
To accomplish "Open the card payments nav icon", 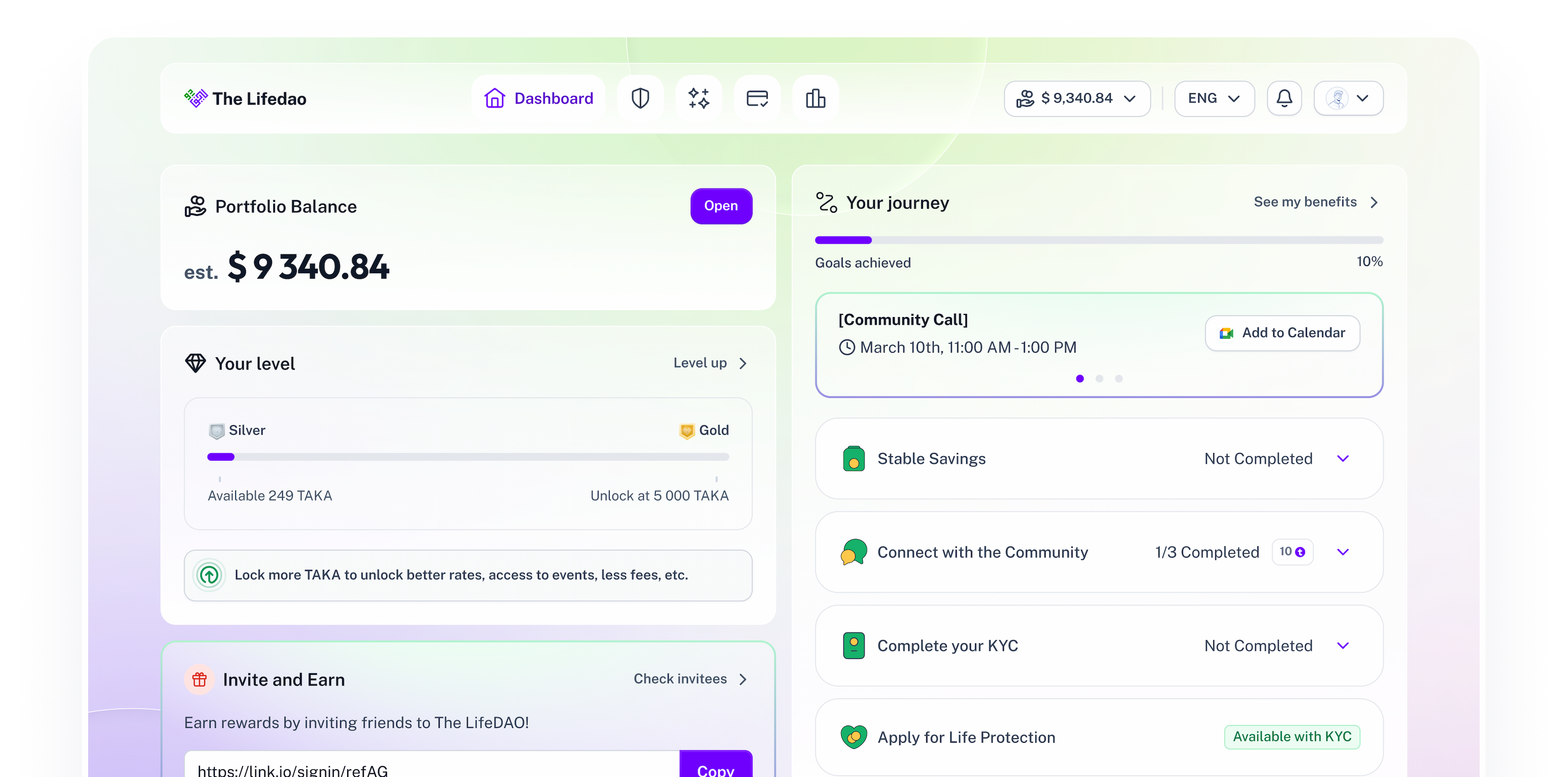I will pos(757,98).
